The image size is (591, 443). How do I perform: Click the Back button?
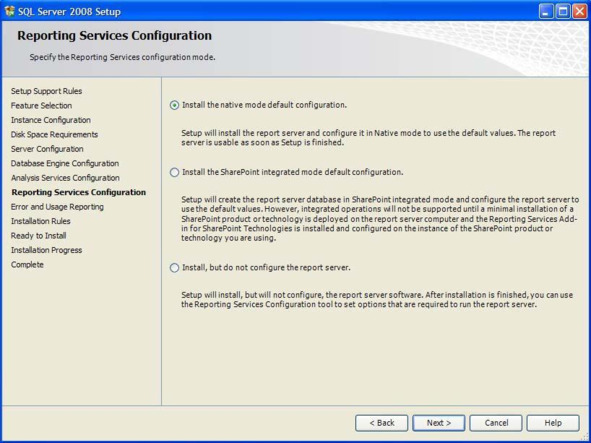coord(381,423)
